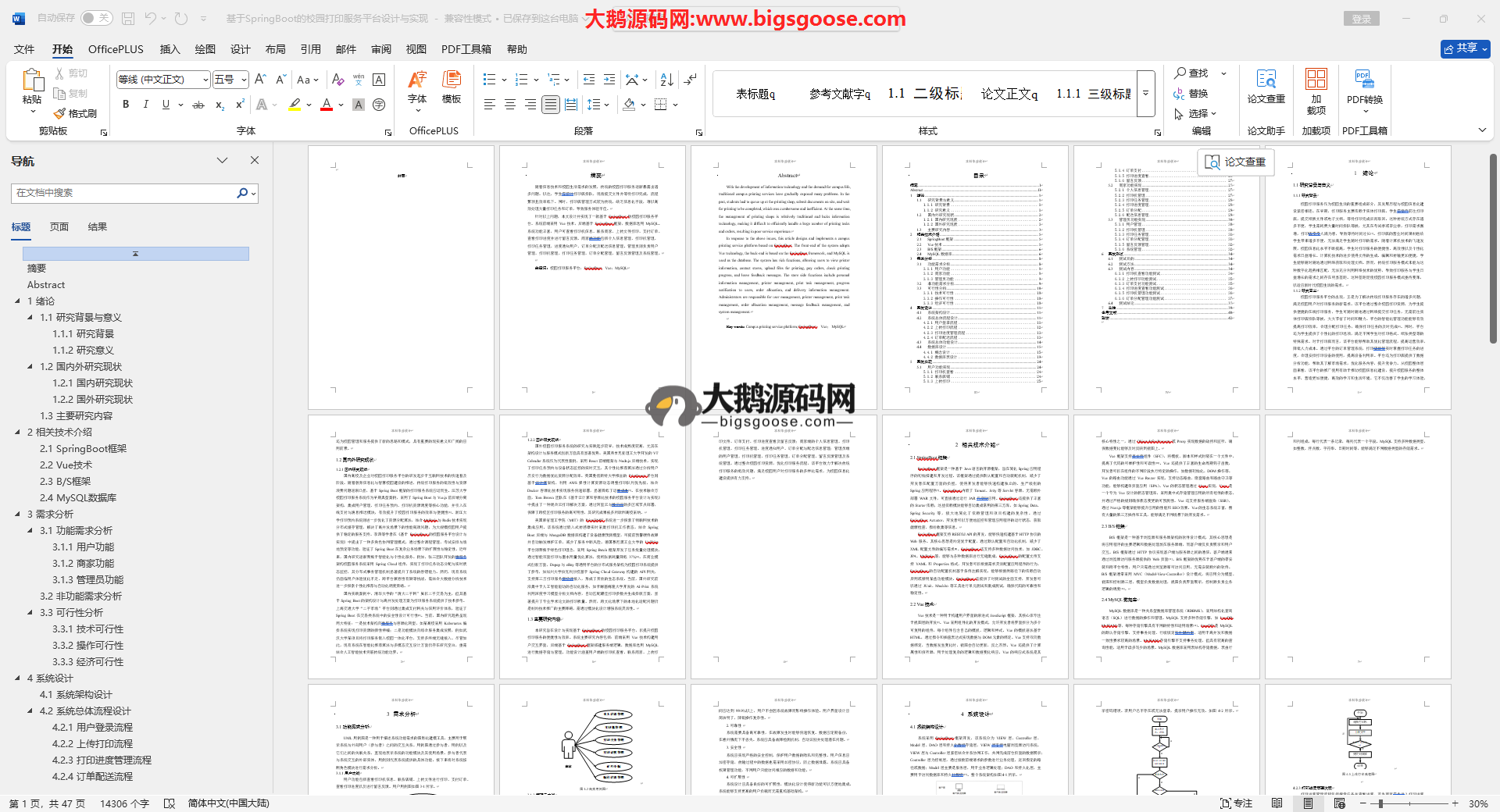Open the PDF转换 converter tool

click(x=1364, y=87)
